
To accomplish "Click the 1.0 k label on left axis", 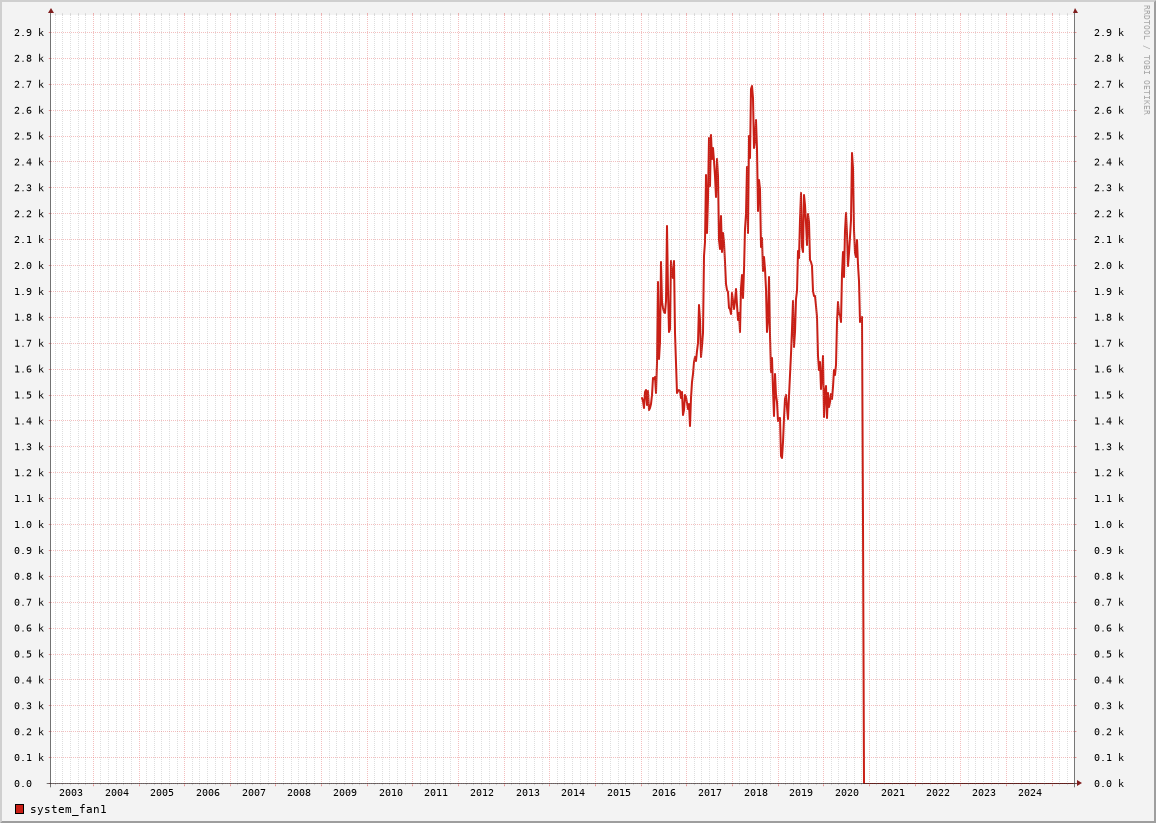I will [29, 525].
